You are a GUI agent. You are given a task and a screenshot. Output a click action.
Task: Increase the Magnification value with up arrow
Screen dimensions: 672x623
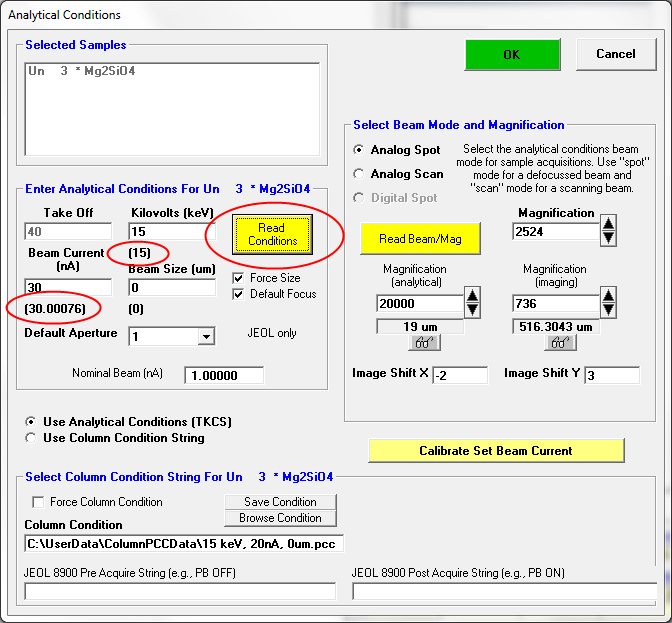[x=608, y=225]
